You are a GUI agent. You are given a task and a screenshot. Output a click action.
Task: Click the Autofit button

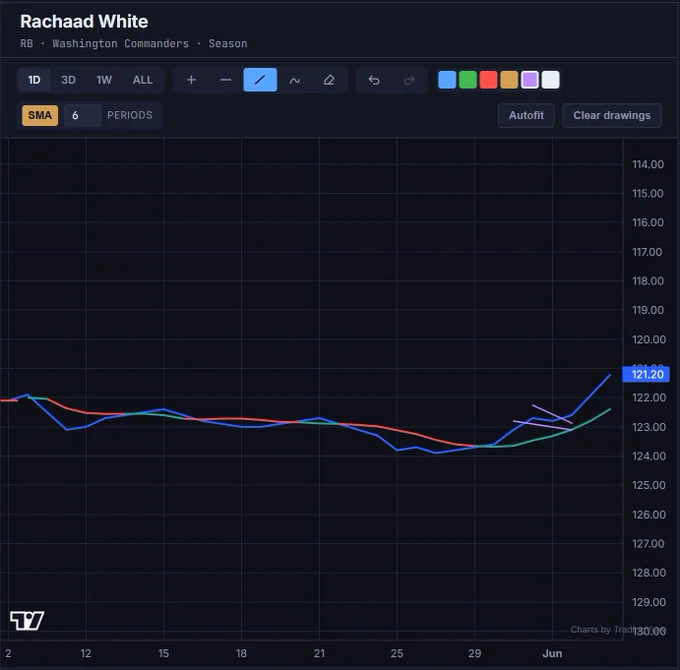pyautogui.click(x=526, y=115)
